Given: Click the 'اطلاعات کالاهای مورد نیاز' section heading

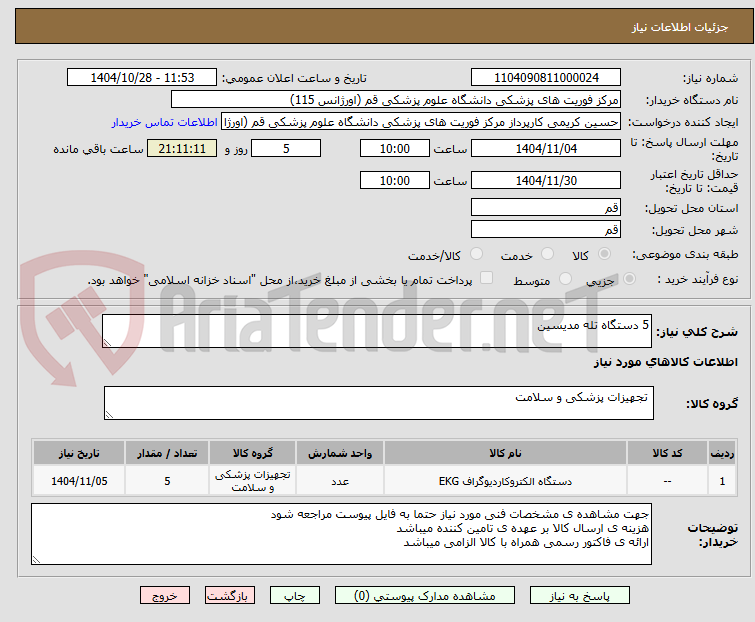Looking at the screenshot, I should coord(665,362).
